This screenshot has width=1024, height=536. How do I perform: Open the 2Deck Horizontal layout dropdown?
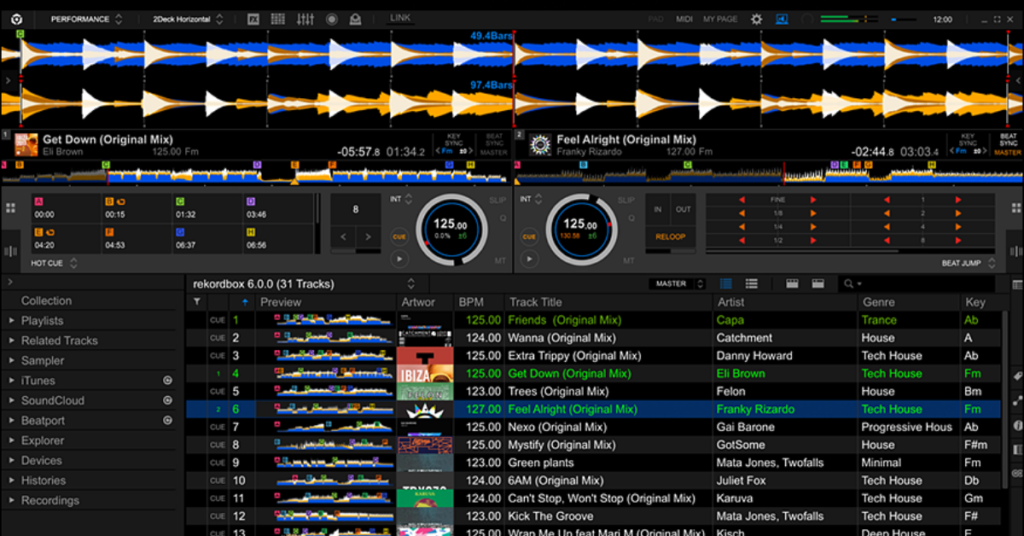pyautogui.click(x=188, y=19)
